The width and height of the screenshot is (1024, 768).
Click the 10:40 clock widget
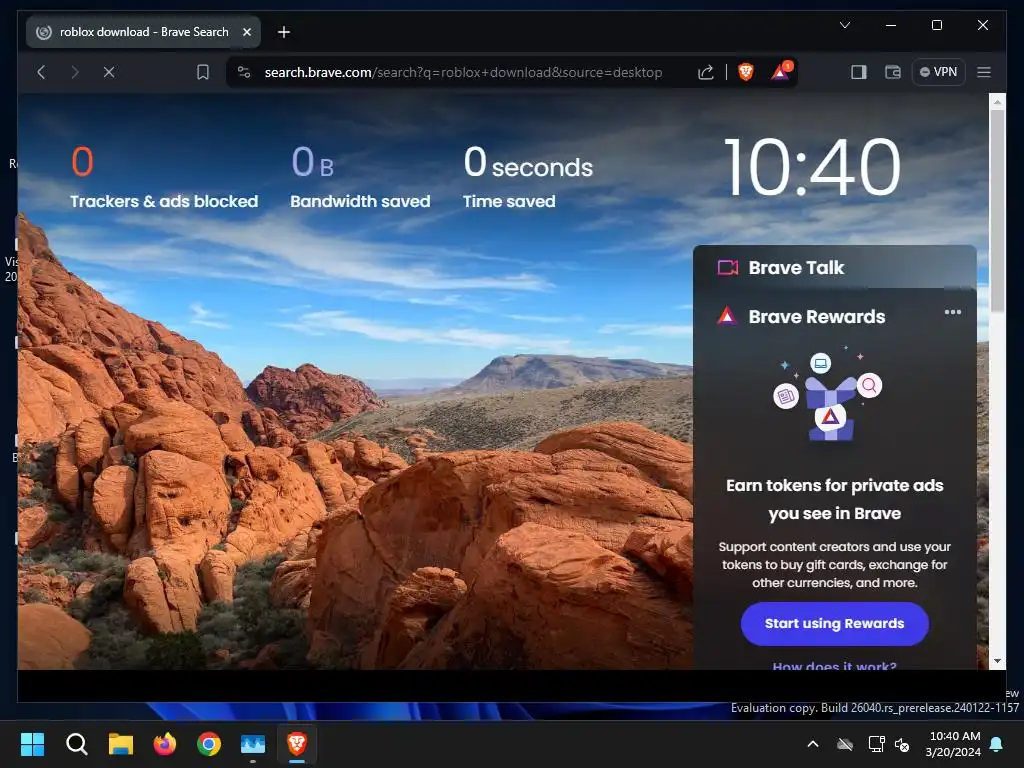(x=812, y=167)
